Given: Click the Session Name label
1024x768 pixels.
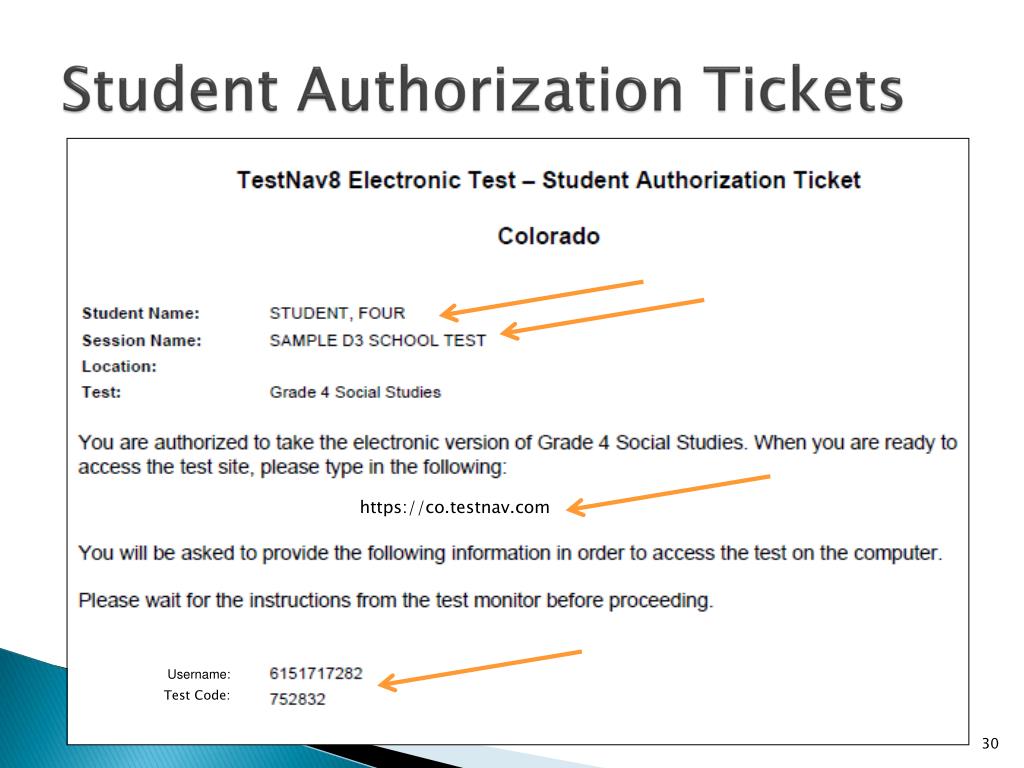Looking at the screenshot, I should coord(142,340).
